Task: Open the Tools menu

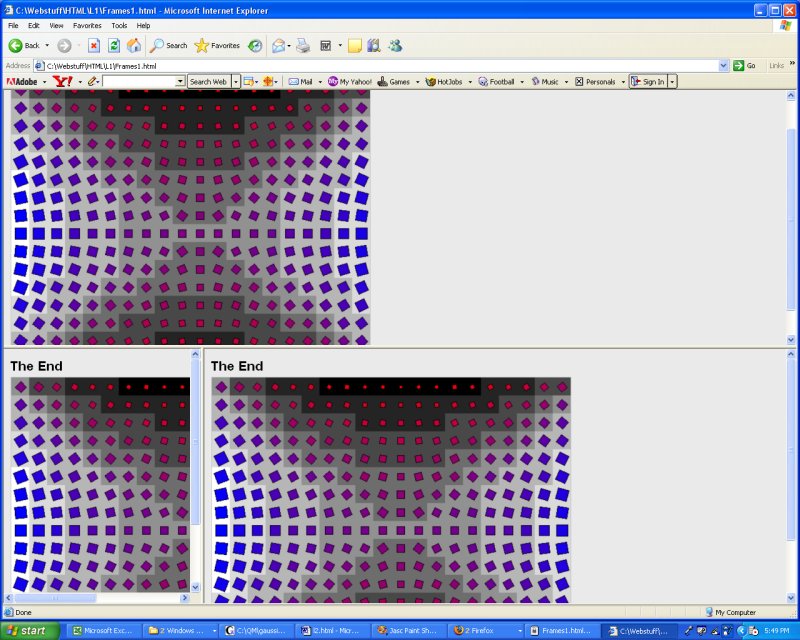Action: pos(120,26)
